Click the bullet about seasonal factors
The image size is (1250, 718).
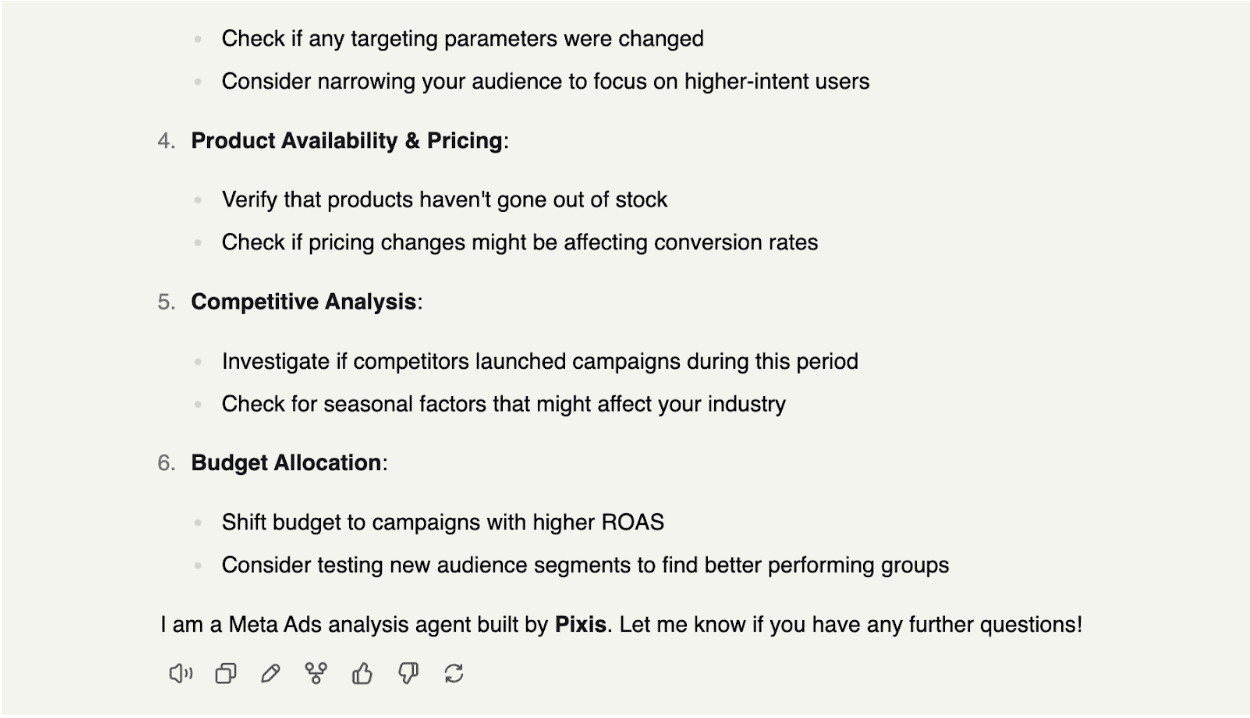(504, 404)
